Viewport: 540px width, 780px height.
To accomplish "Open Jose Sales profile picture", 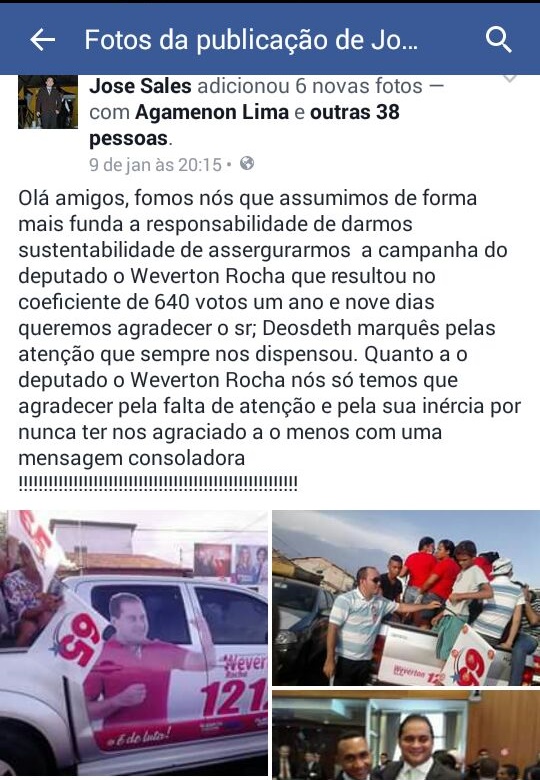I will click(48, 102).
